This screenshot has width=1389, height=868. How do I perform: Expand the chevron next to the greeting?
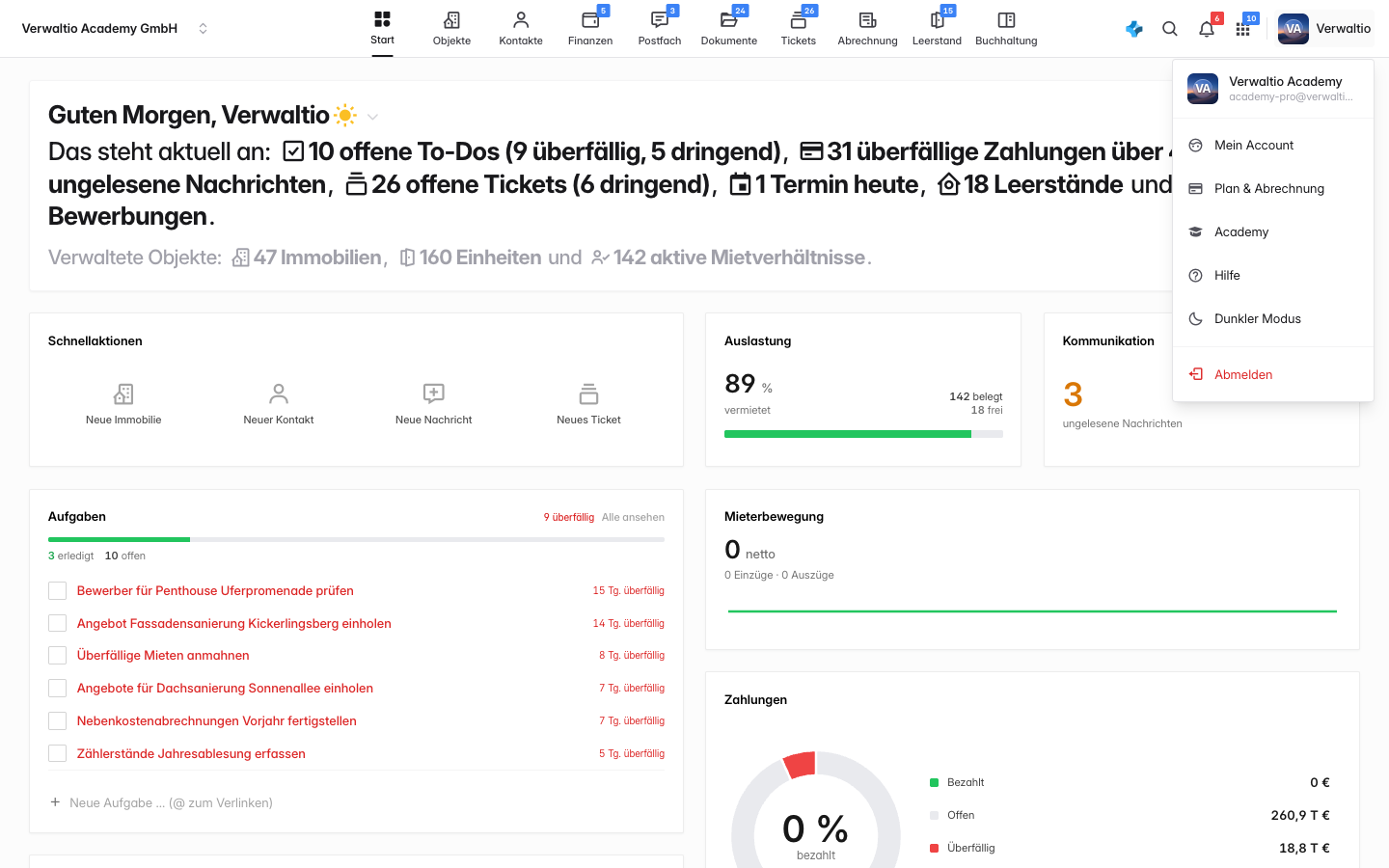pyautogui.click(x=372, y=117)
